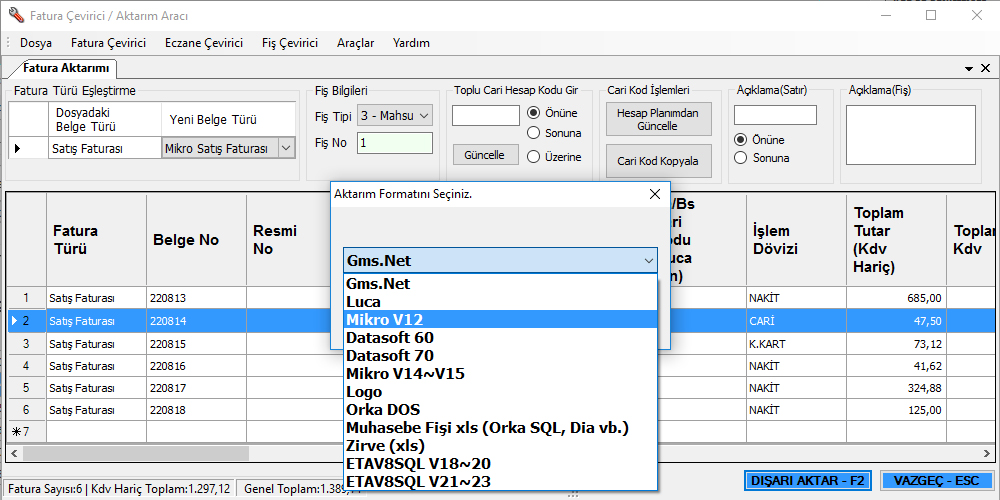Click the Toplam Tutar (Kdv Hariç) column header
Image resolution: width=1000 pixels, height=500 pixels.
click(x=896, y=240)
